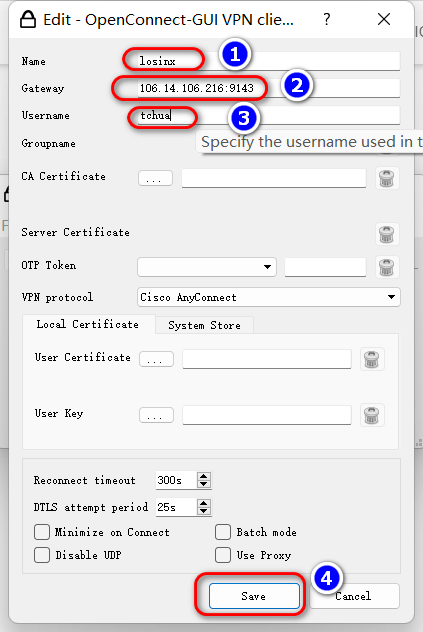This screenshot has width=423, height=632.
Task: Browse for CA Certificate file
Action: (155, 178)
